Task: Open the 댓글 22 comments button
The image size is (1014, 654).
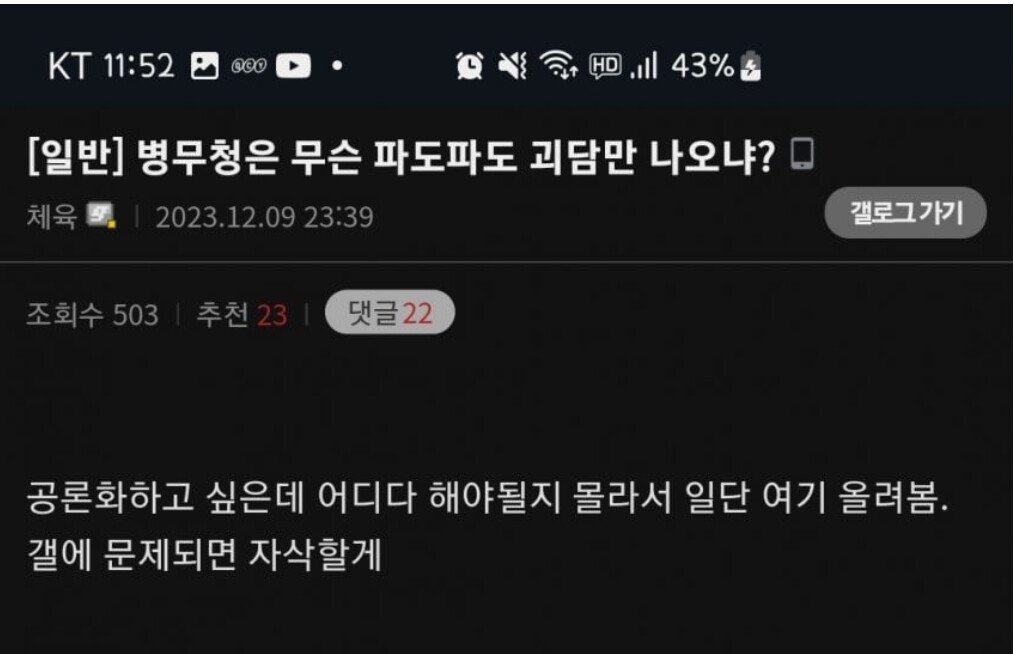Action: pos(390,312)
